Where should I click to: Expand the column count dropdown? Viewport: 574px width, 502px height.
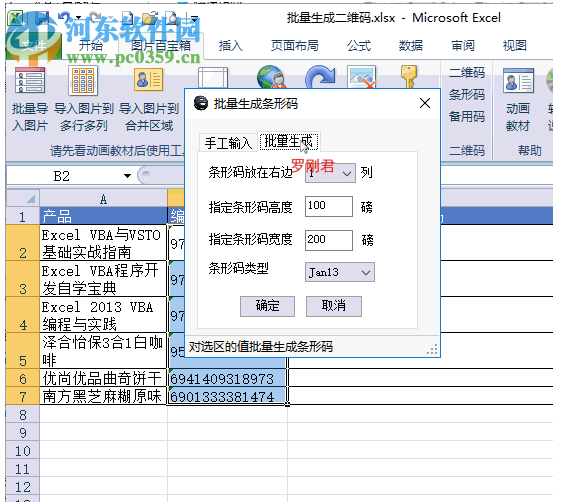click(x=347, y=173)
